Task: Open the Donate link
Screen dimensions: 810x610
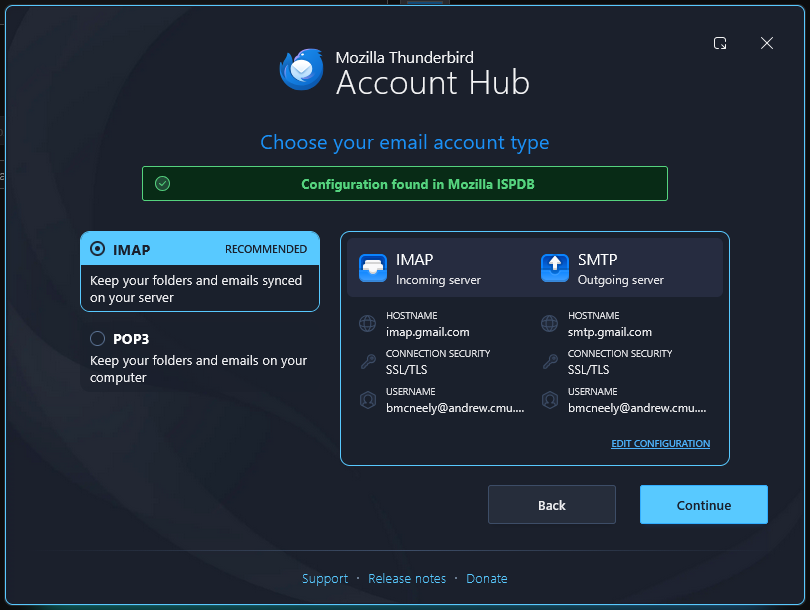Action: coord(487,578)
